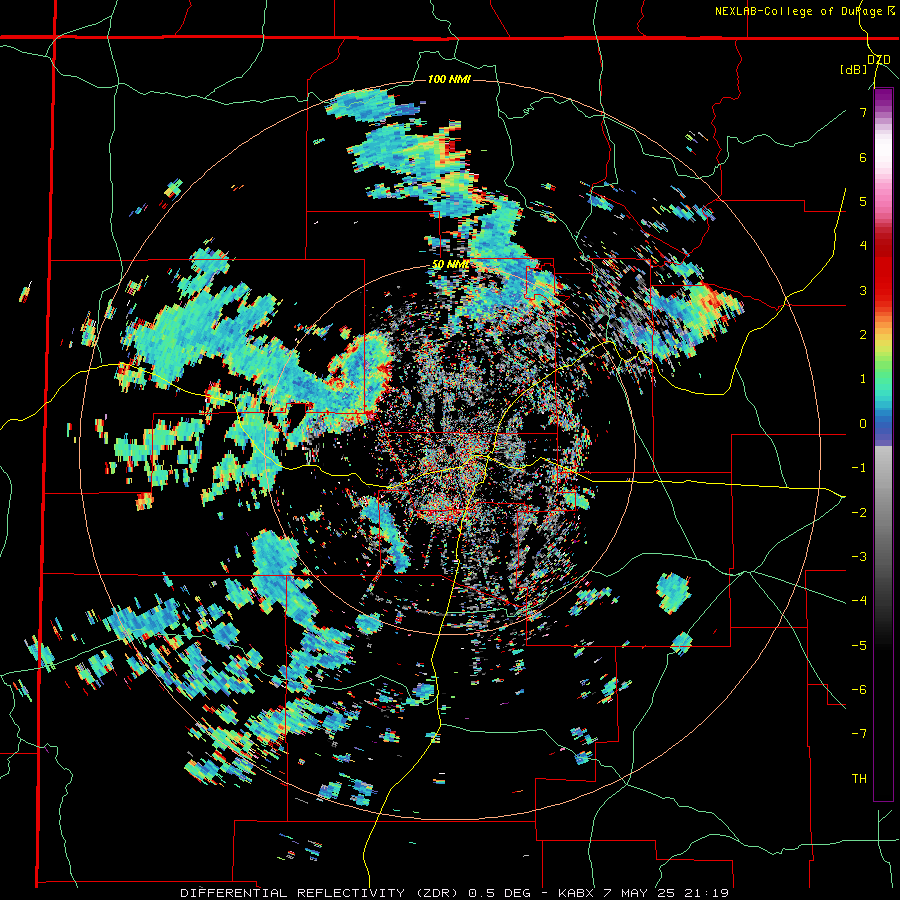Click the "-3" value on the dB scale

[x=859, y=556]
